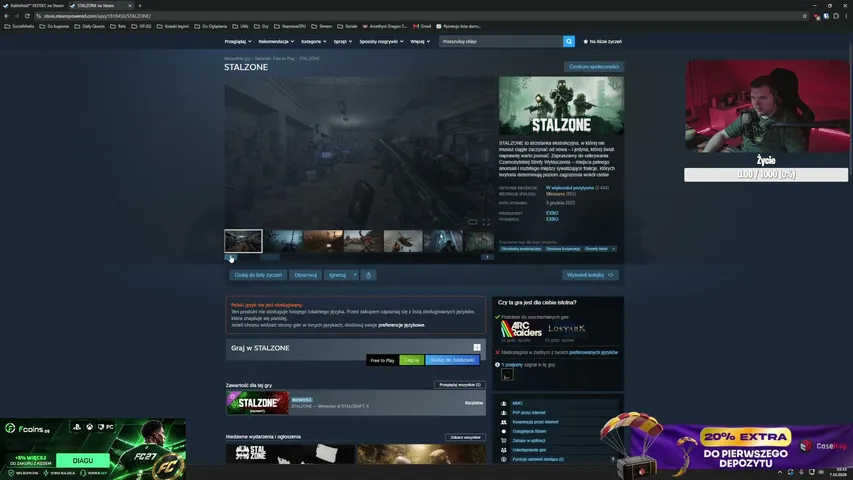Bookmark this page with the star icon

coord(805,16)
